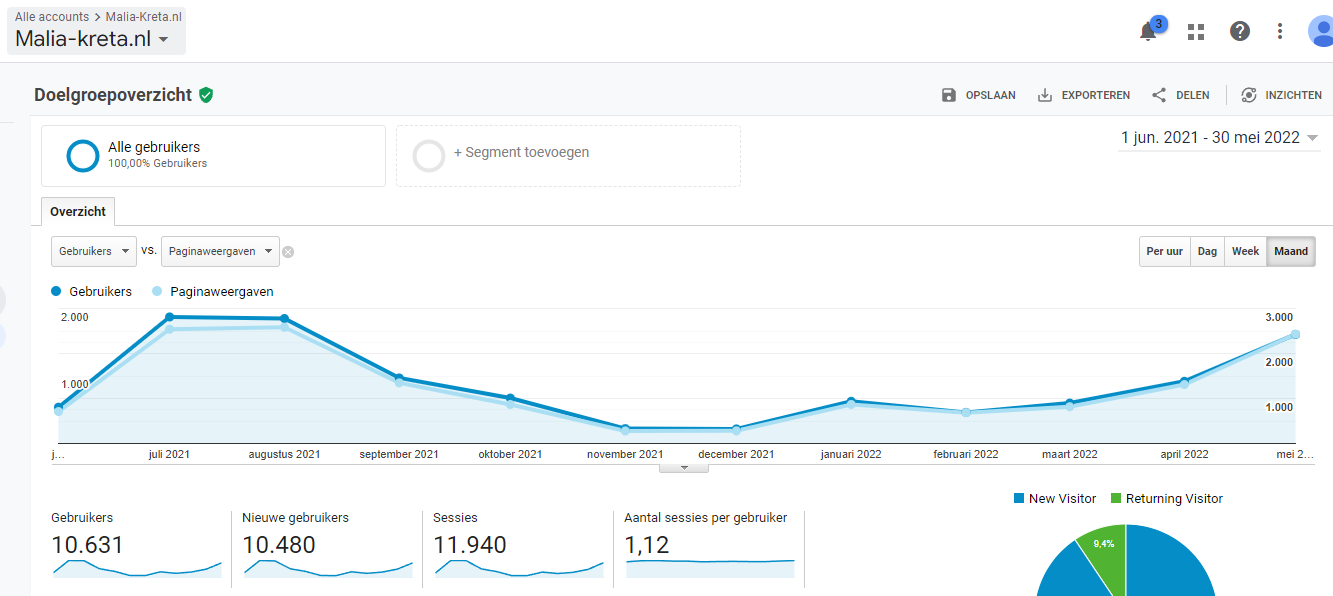The width and height of the screenshot is (1333, 596).
Task: Click the juli 2021 data point
Action: [169, 317]
